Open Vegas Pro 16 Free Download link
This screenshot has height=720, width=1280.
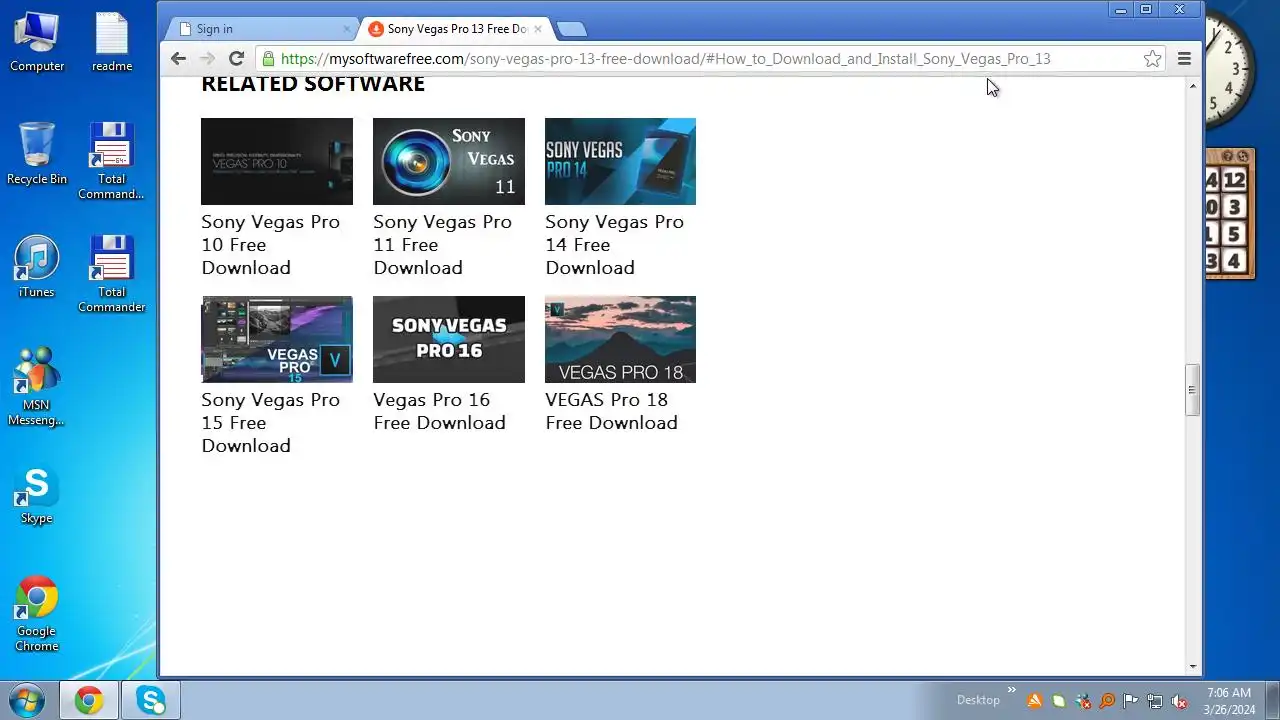click(439, 411)
